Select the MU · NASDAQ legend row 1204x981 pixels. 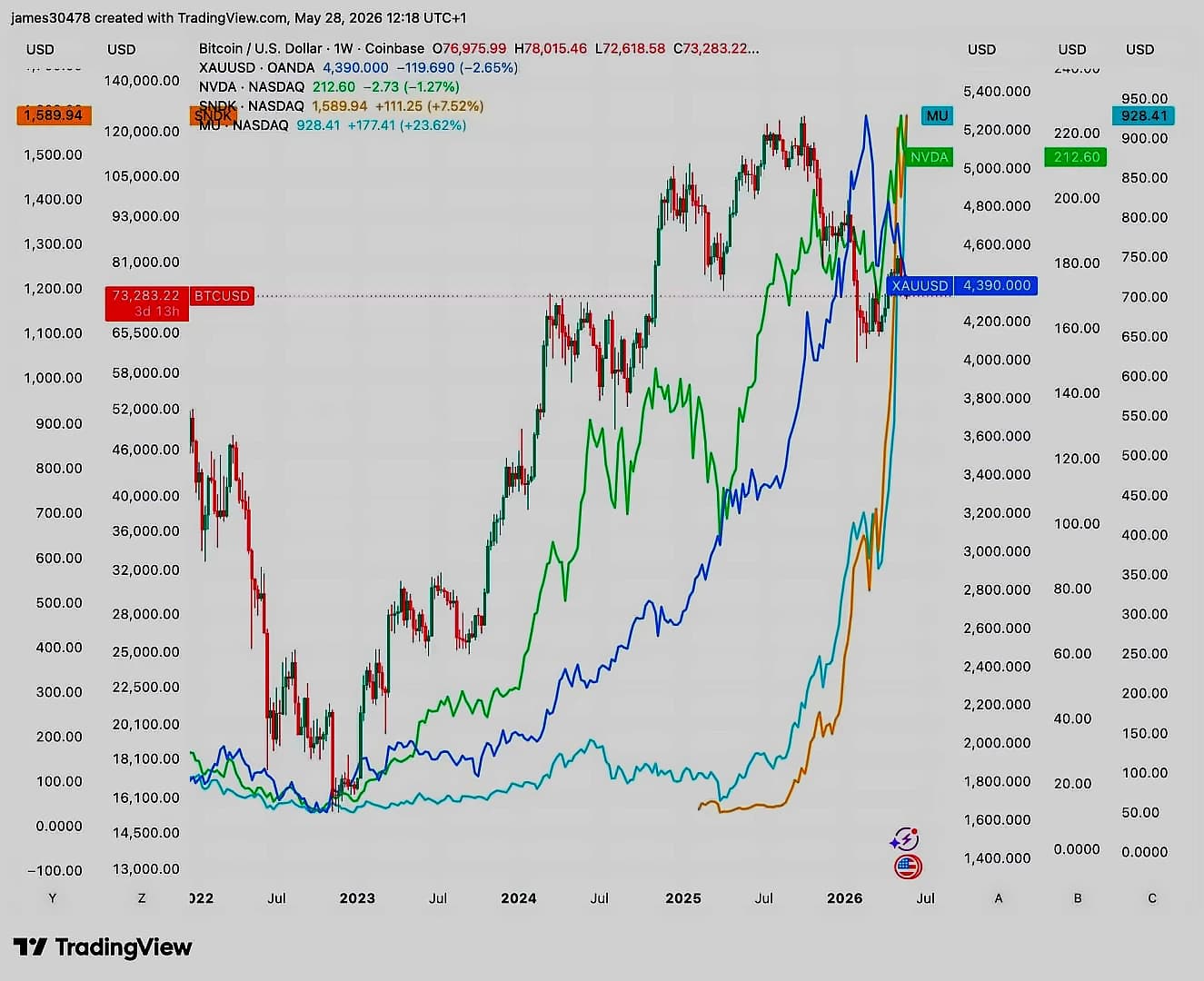tap(333, 125)
